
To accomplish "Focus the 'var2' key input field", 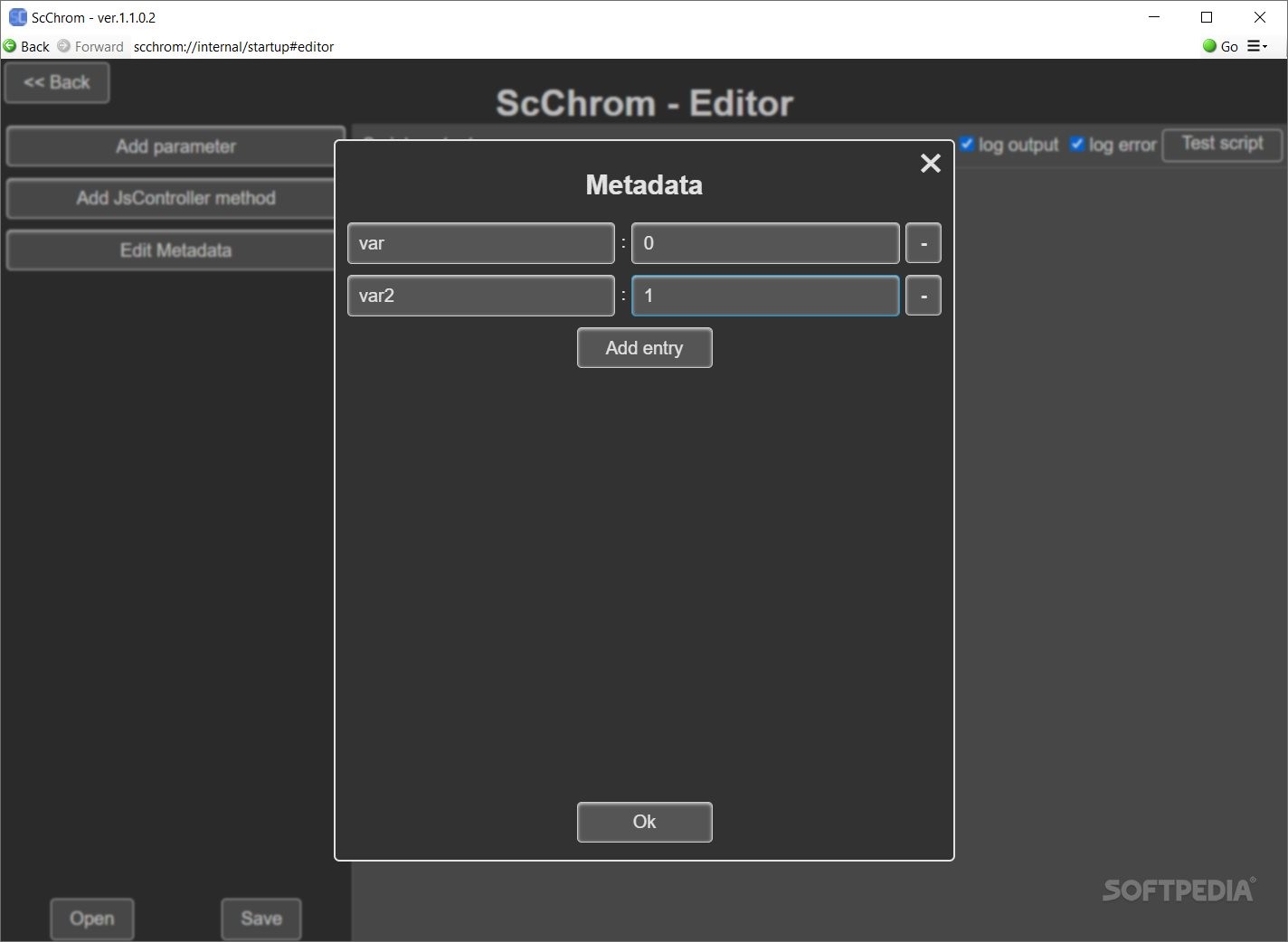I will (x=481, y=296).
